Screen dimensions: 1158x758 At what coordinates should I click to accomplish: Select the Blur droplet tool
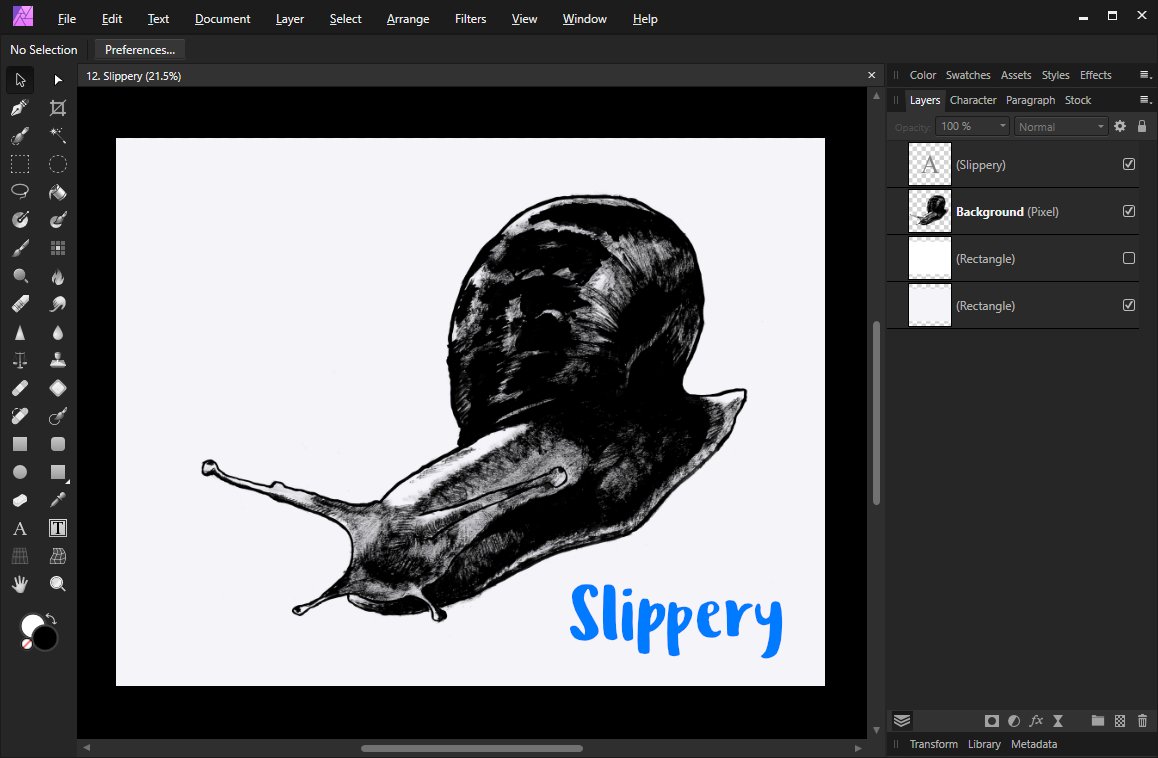58,332
